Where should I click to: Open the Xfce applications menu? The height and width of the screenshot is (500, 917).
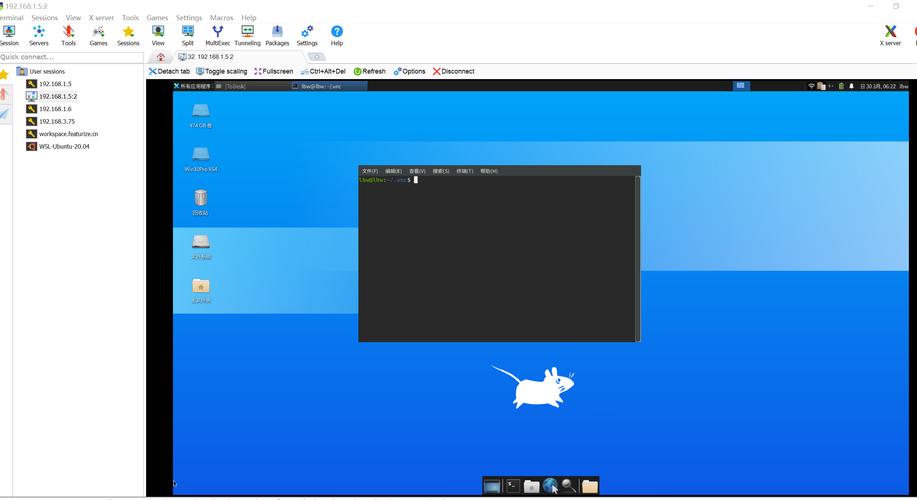tap(196, 87)
